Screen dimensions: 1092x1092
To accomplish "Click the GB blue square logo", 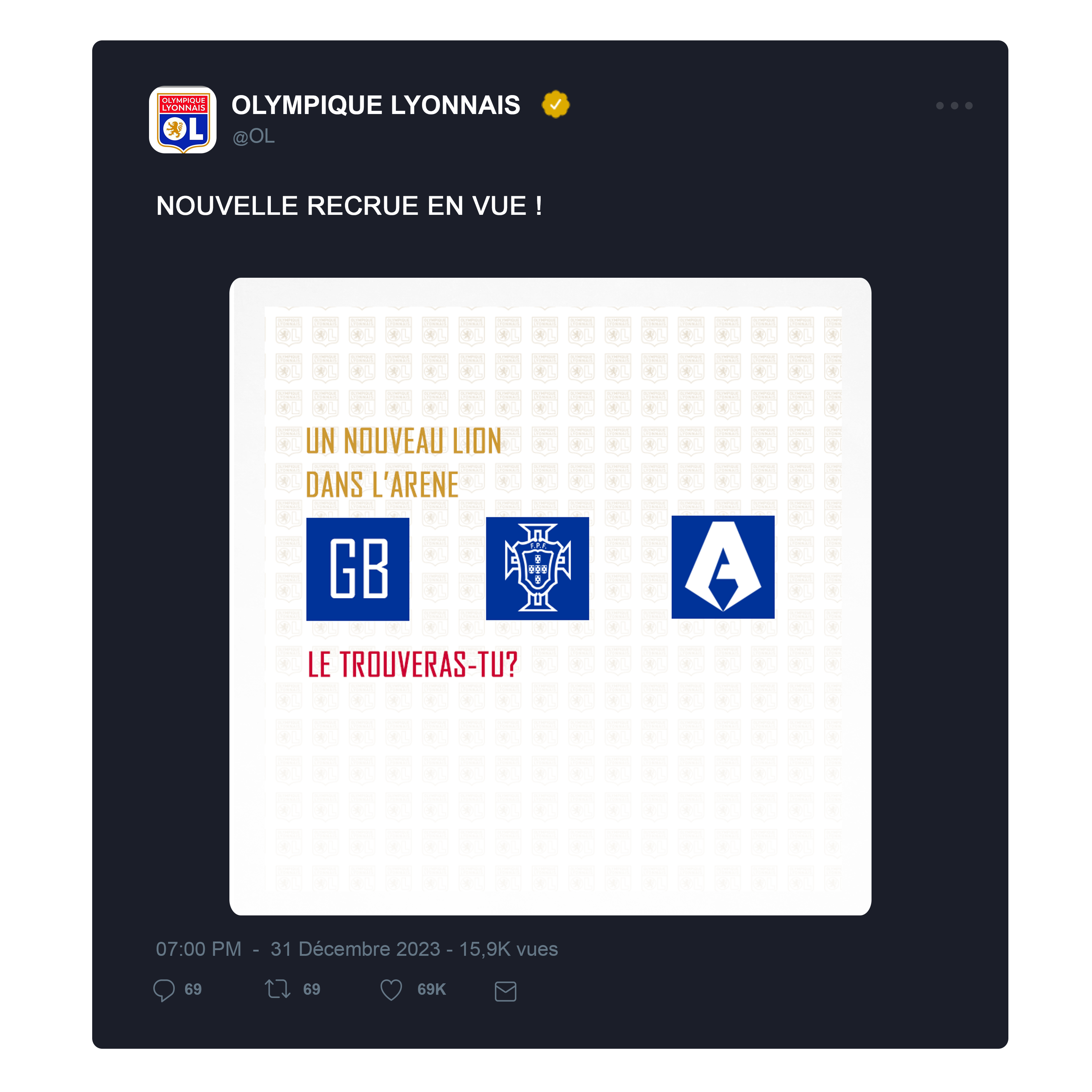I will click(358, 569).
